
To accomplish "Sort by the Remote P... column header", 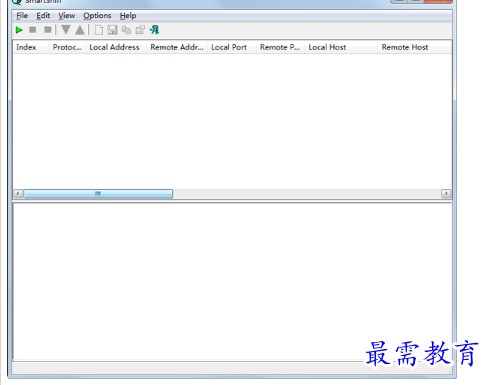I will coord(280,47).
